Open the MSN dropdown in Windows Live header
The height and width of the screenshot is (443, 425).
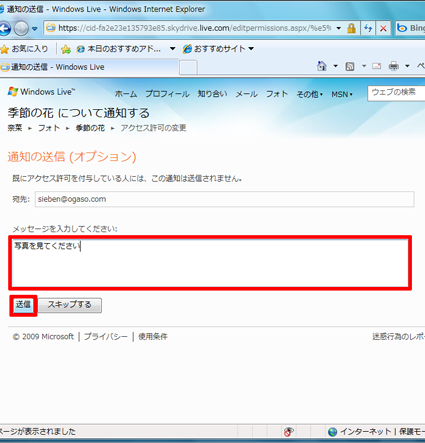[x=342, y=94]
